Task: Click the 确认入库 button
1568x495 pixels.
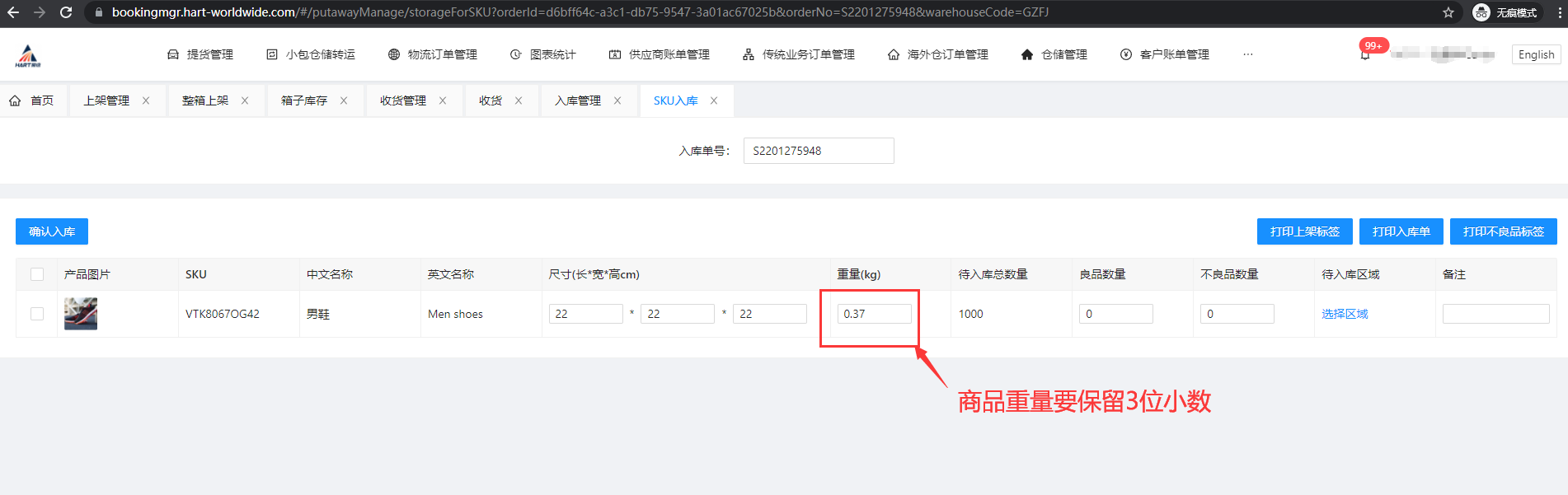Action: click(x=52, y=231)
